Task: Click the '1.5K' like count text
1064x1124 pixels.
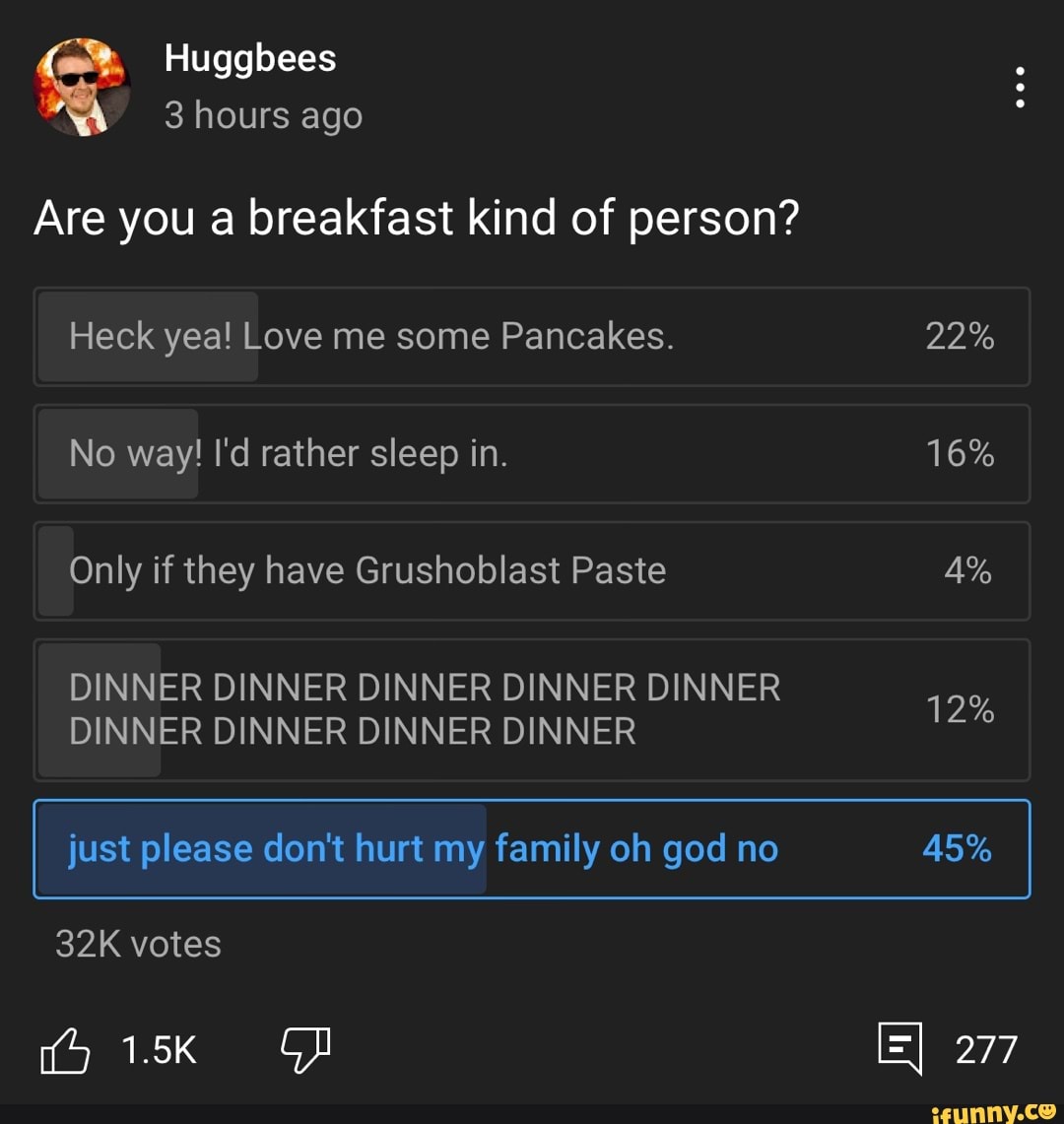Action: (x=158, y=1050)
